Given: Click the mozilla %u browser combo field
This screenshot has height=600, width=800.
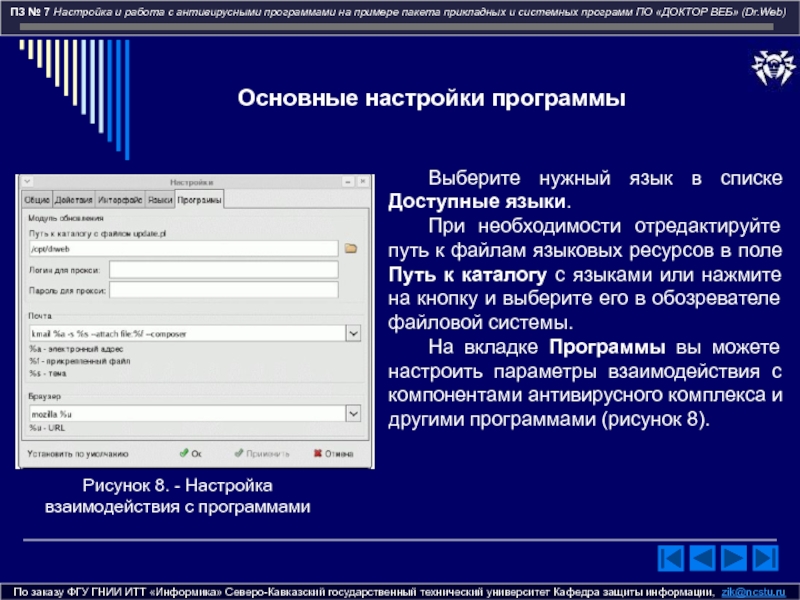Looking at the screenshot, I should point(188,413).
